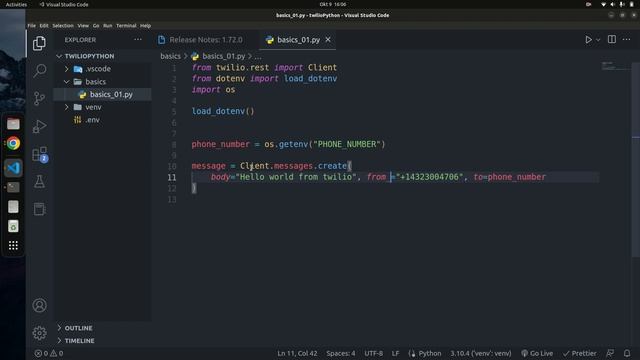Open the Testing flask icon

click(x=39, y=182)
